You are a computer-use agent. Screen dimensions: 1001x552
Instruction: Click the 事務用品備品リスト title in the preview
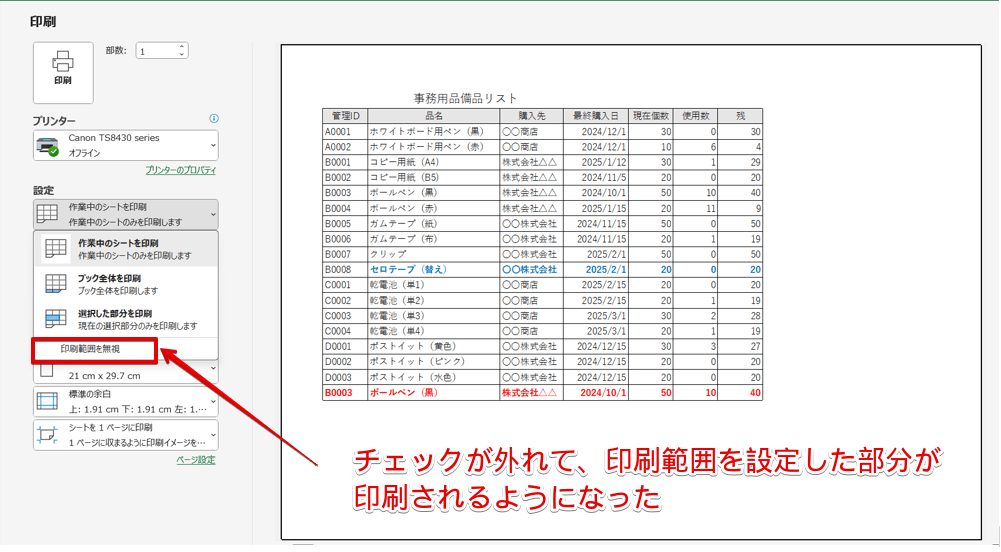coord(465,98)
